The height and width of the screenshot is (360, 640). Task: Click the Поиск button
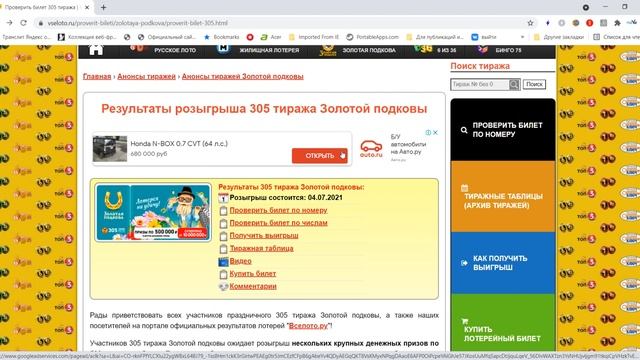pyautogui.click(x=534, y=84)
